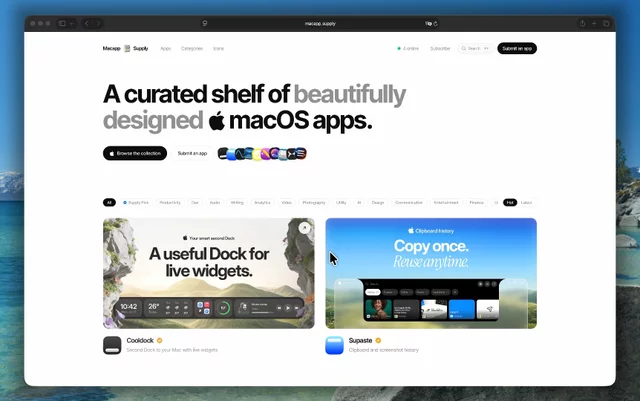Click Browse the collection button
The image size is (640, 401).
135,154
